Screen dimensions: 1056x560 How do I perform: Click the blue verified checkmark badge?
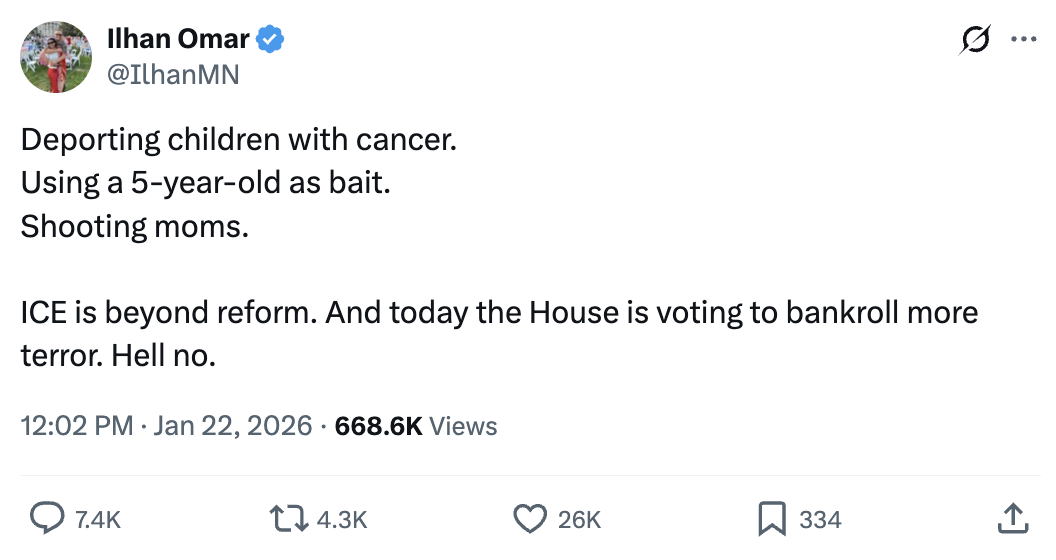271,40
